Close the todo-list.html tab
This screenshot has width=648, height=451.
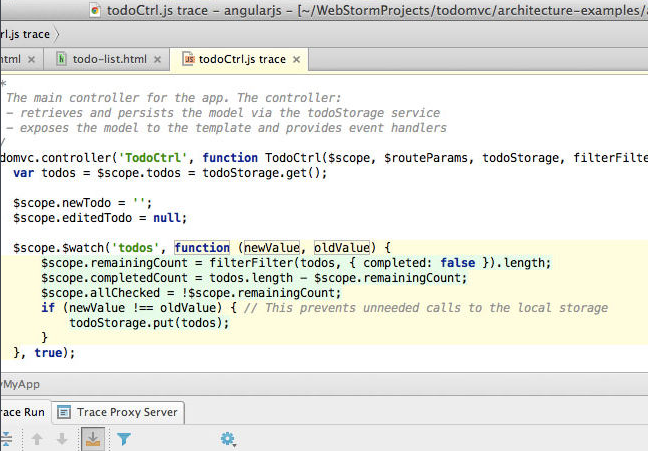pos(155,59)
